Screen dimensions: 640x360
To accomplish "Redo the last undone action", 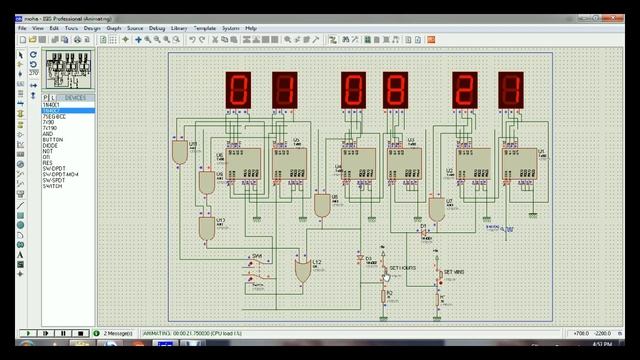I will (x=202, y=40).
